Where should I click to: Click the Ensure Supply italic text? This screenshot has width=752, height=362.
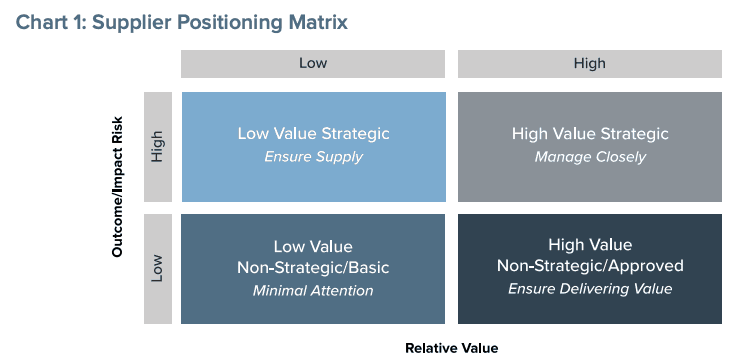[x=314, y=157]
